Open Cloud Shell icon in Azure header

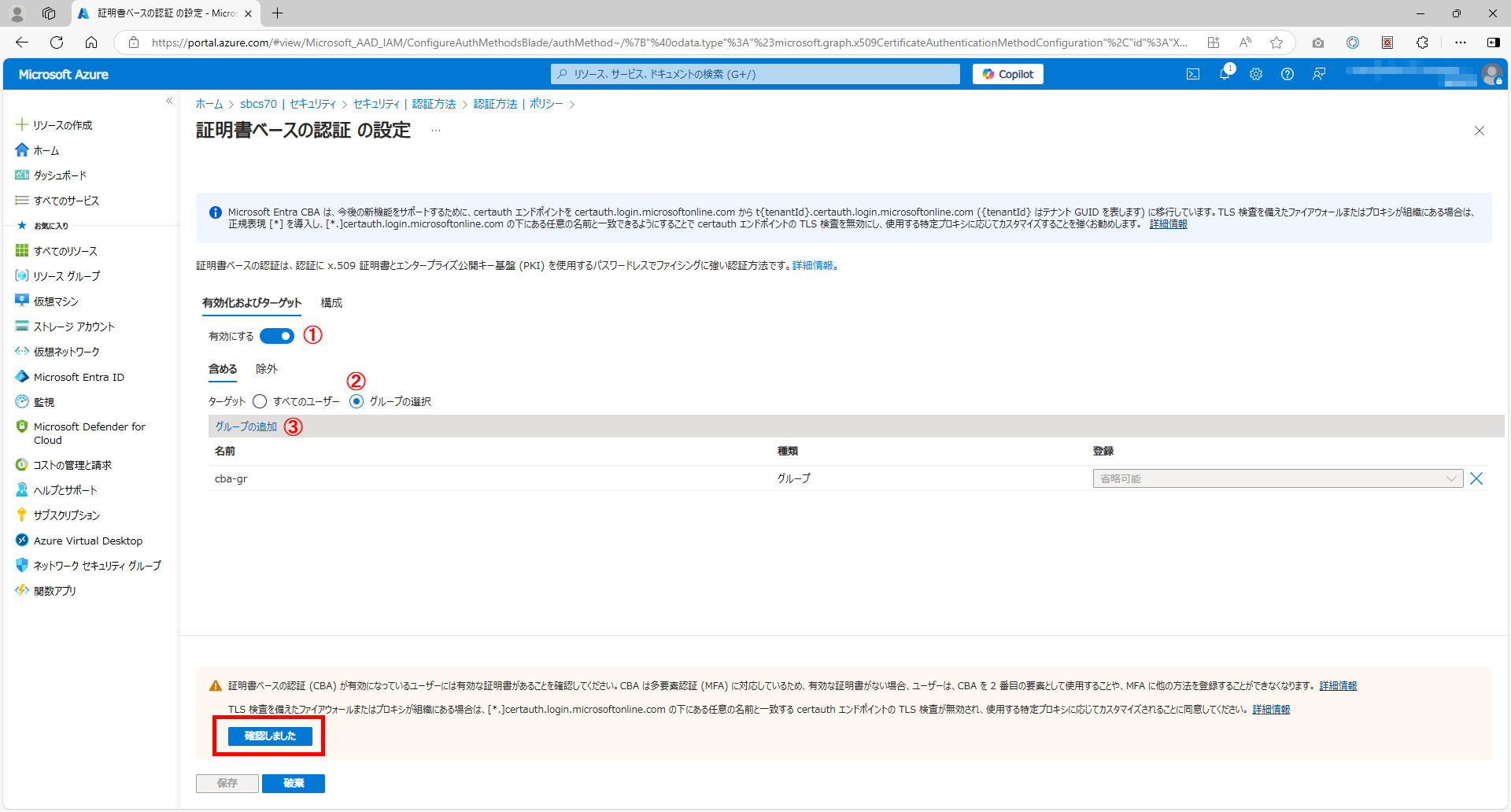[1193, 74]
